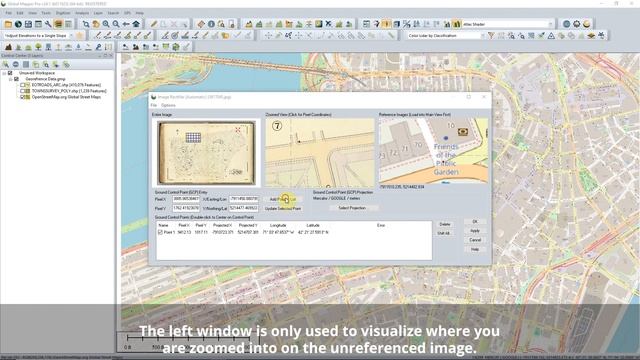Click the Shift All button

[x=444, y=233]
